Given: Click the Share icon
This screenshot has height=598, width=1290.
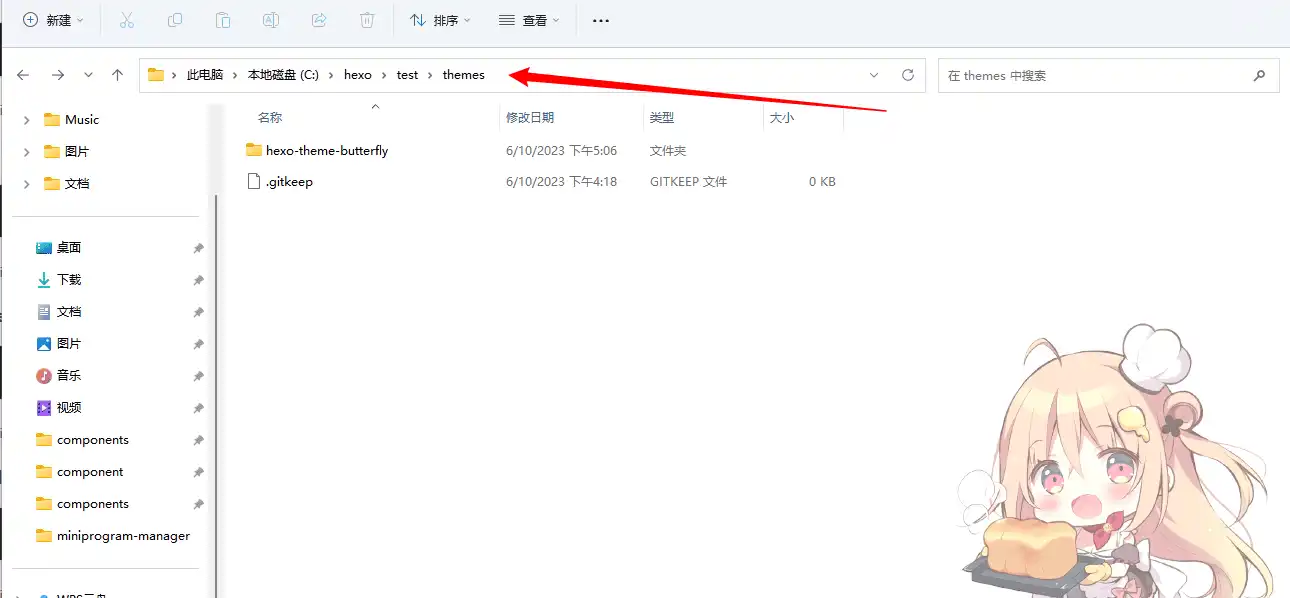Looking at the screenshot, I should tap(318, 19).
